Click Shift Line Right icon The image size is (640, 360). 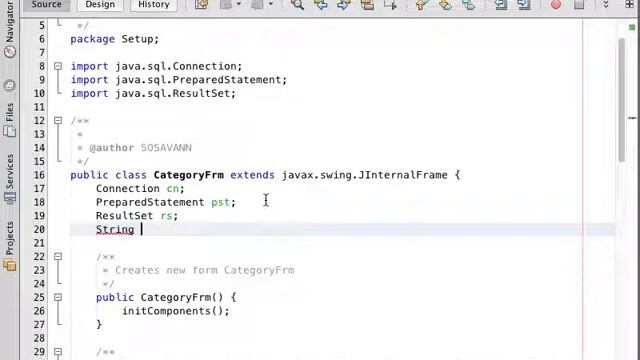click(x=524, y=5)
